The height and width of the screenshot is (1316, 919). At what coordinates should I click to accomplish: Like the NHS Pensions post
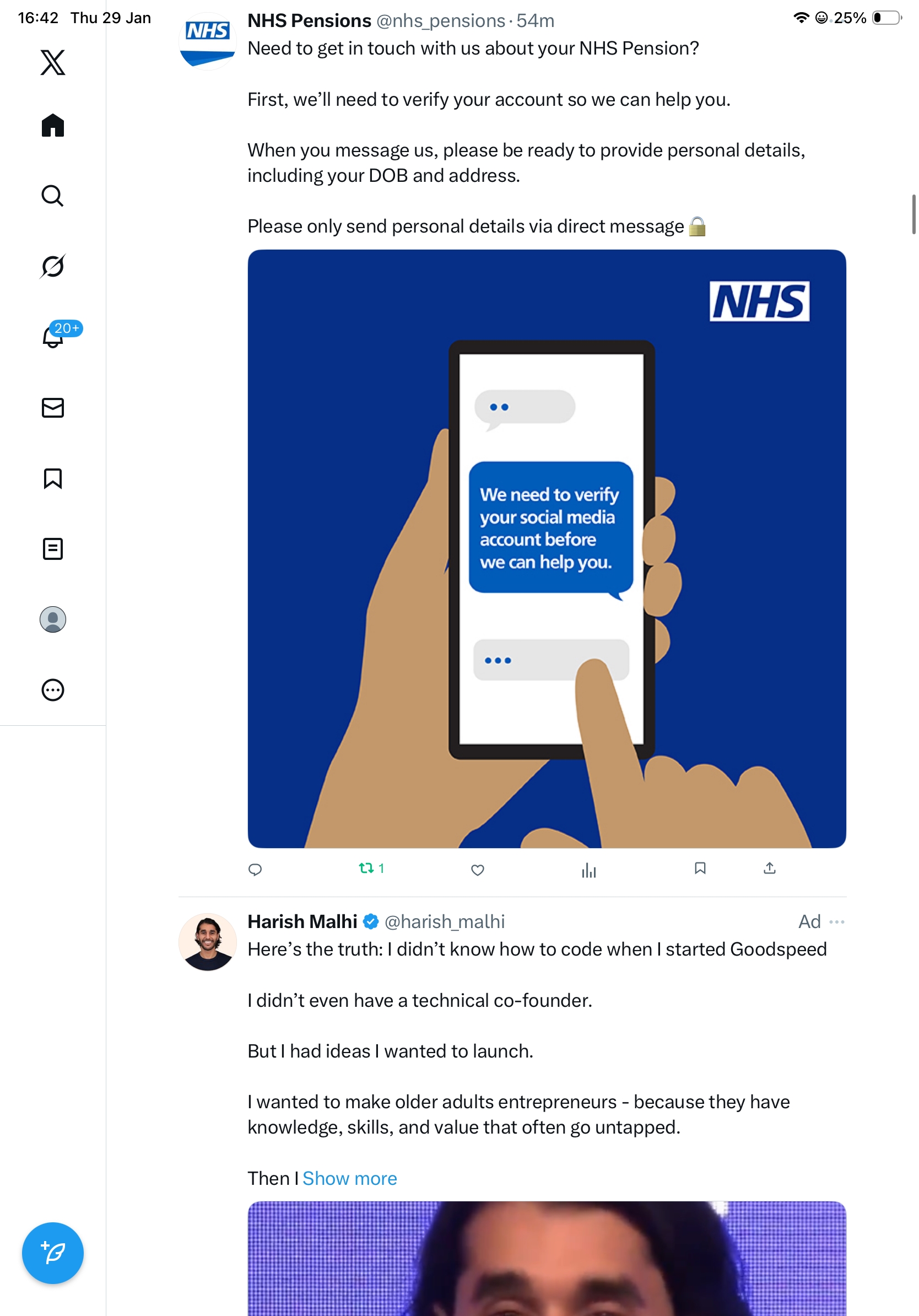pyautogui.click(x=477, y=870)
